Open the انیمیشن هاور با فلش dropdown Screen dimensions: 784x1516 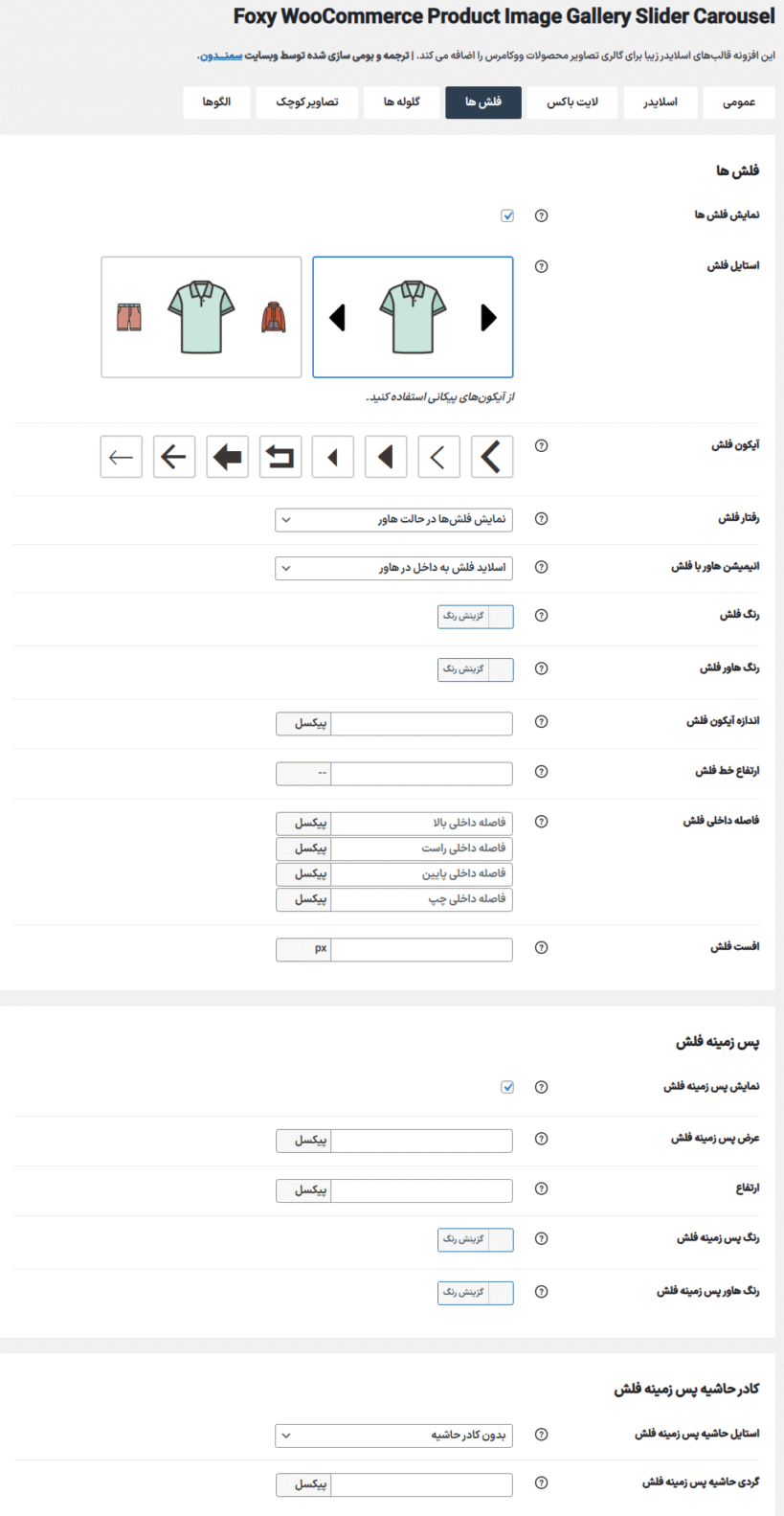[393, 568]
